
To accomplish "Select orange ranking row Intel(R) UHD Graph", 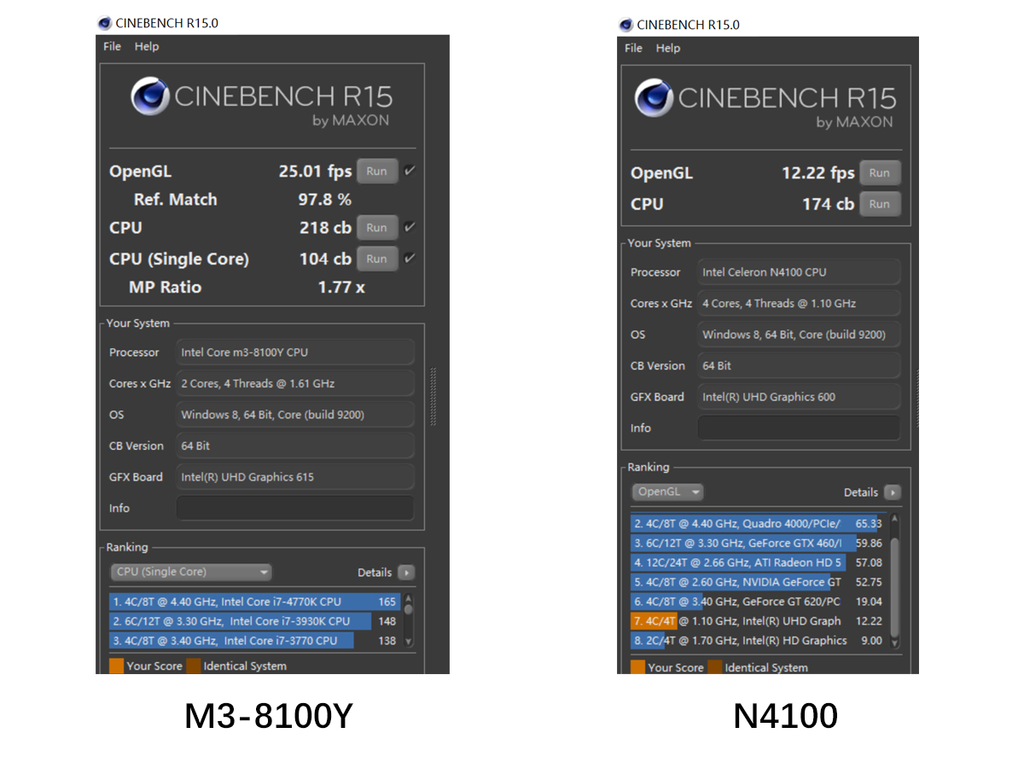I will pos(758,622).
